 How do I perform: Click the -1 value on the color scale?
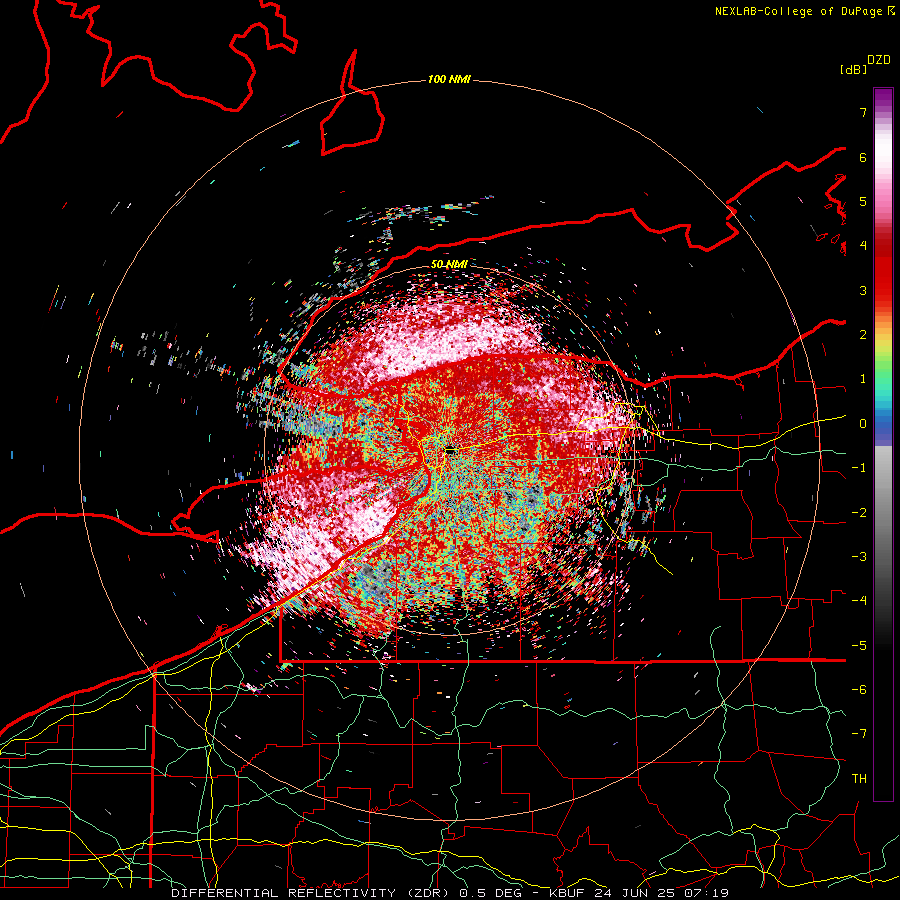(859, 468)
